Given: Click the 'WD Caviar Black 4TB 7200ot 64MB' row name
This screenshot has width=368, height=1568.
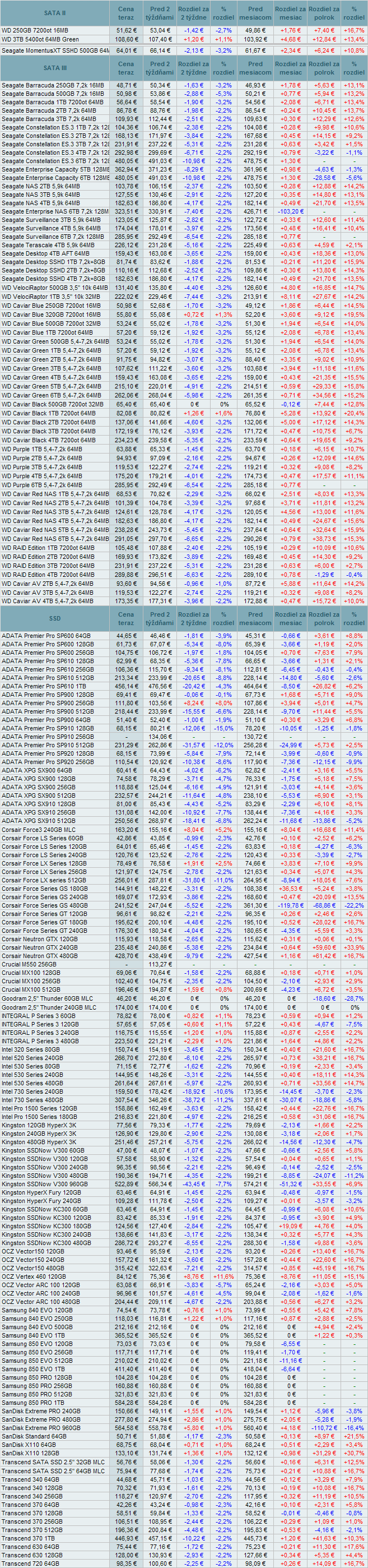Looking at the screenshot, I should click(x=49, y=440).
